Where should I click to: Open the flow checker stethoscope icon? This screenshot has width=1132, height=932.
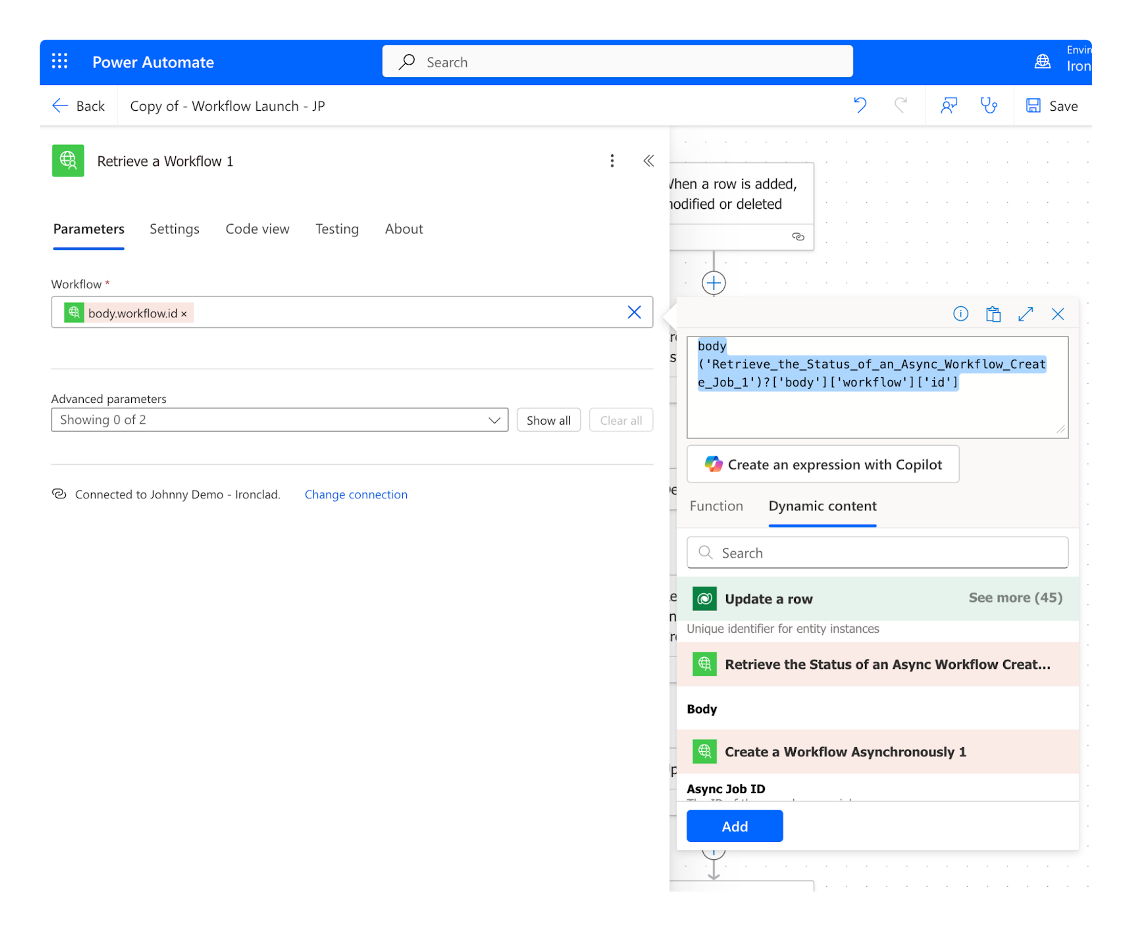click(988, 105)
